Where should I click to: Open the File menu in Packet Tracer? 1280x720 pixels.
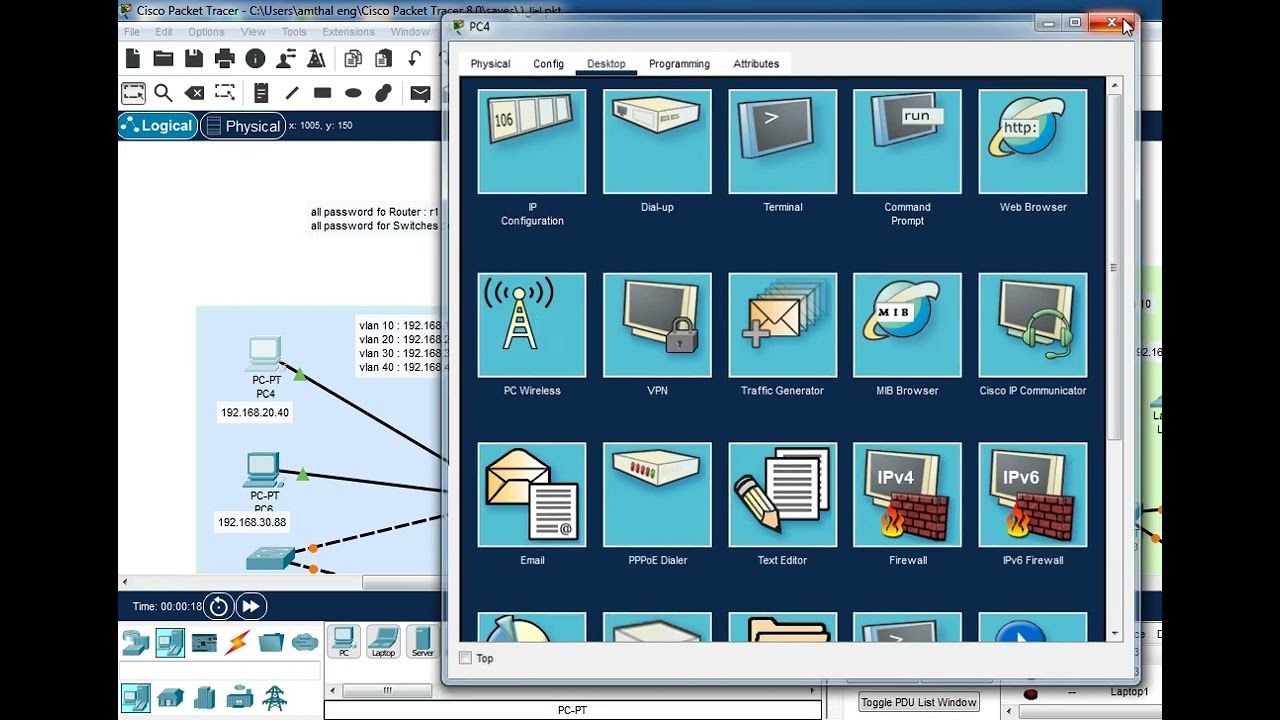(132, 32)
